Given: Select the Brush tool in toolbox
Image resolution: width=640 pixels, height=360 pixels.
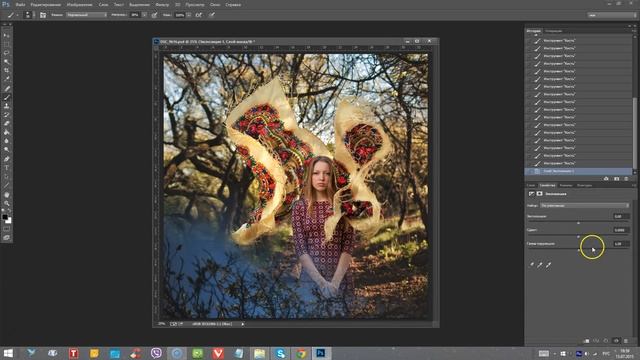Looking at the screenshot, I should pyautogui.click(x=7, y=97).
